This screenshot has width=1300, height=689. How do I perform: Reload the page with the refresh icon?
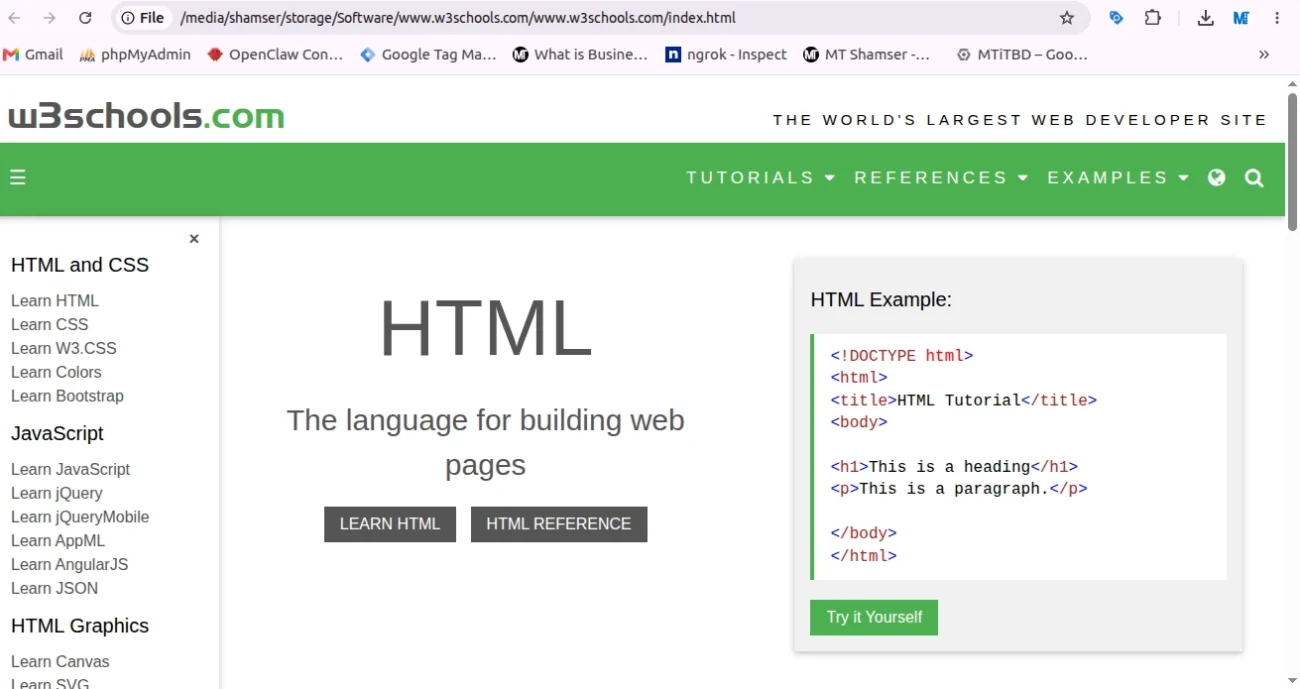click(x=85, y=18)
